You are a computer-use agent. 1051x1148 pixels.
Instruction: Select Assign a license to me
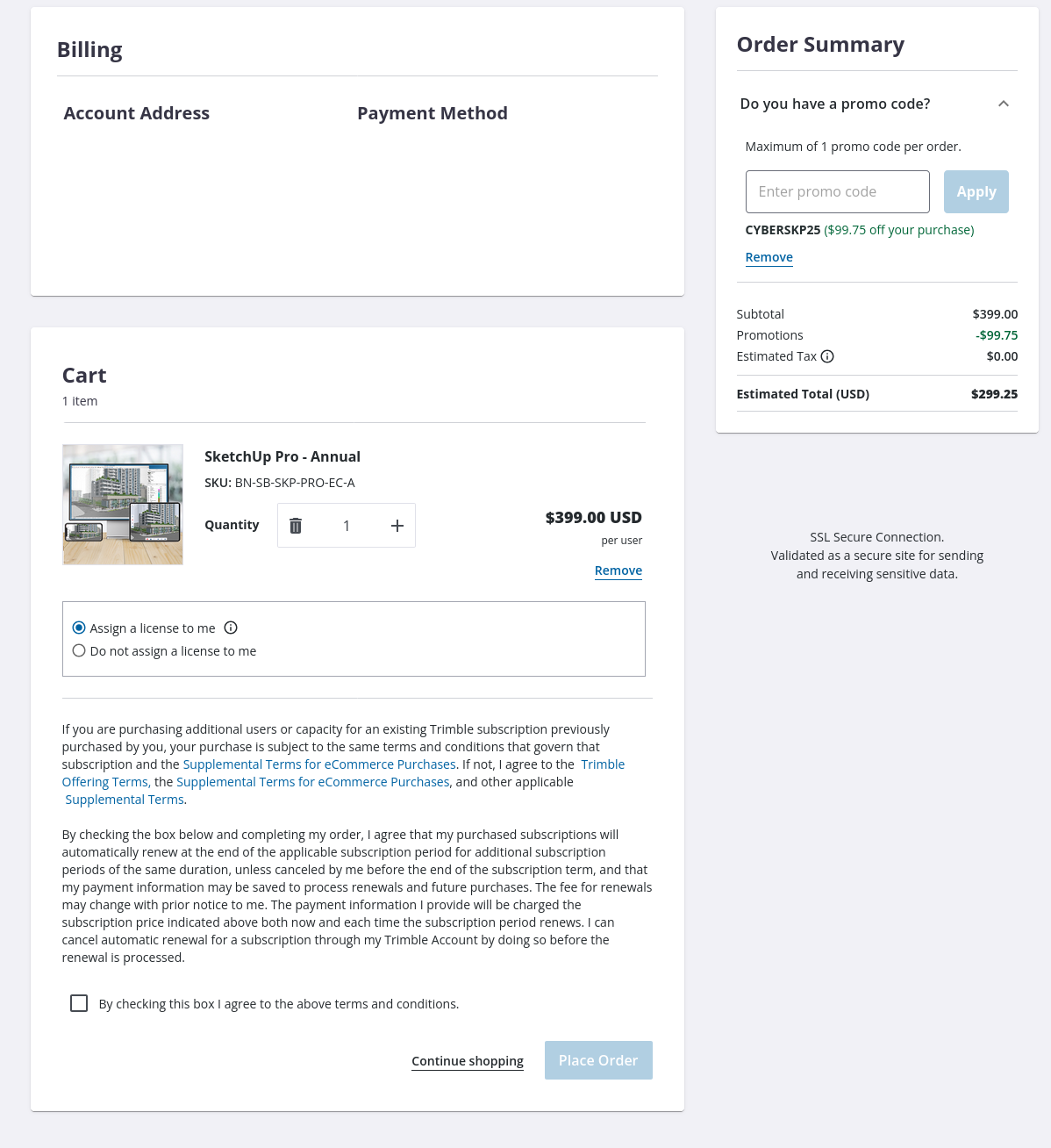tap(79, 628)
